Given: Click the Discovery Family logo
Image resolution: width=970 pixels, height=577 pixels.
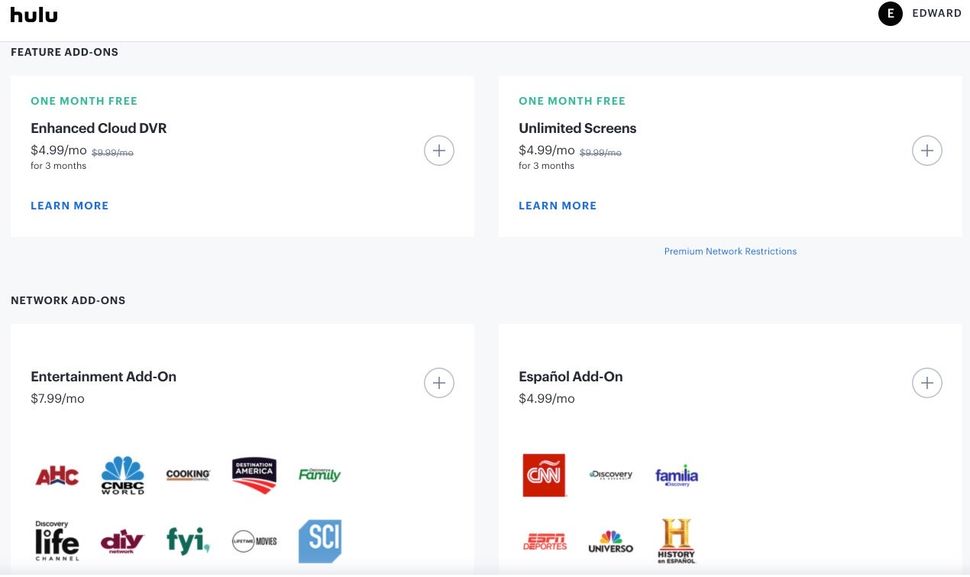Looking at the screenshot, I should (x=319, y=475).
